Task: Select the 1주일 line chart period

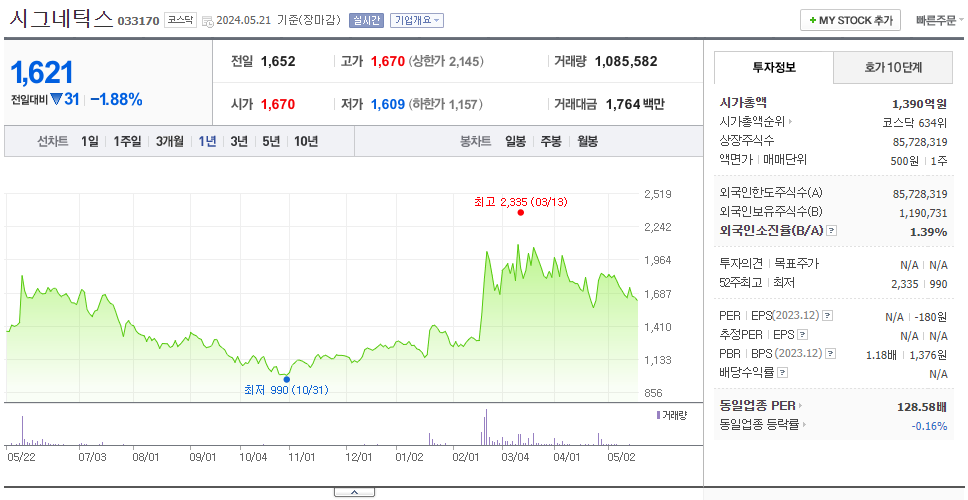Action: tap(127, 141)
